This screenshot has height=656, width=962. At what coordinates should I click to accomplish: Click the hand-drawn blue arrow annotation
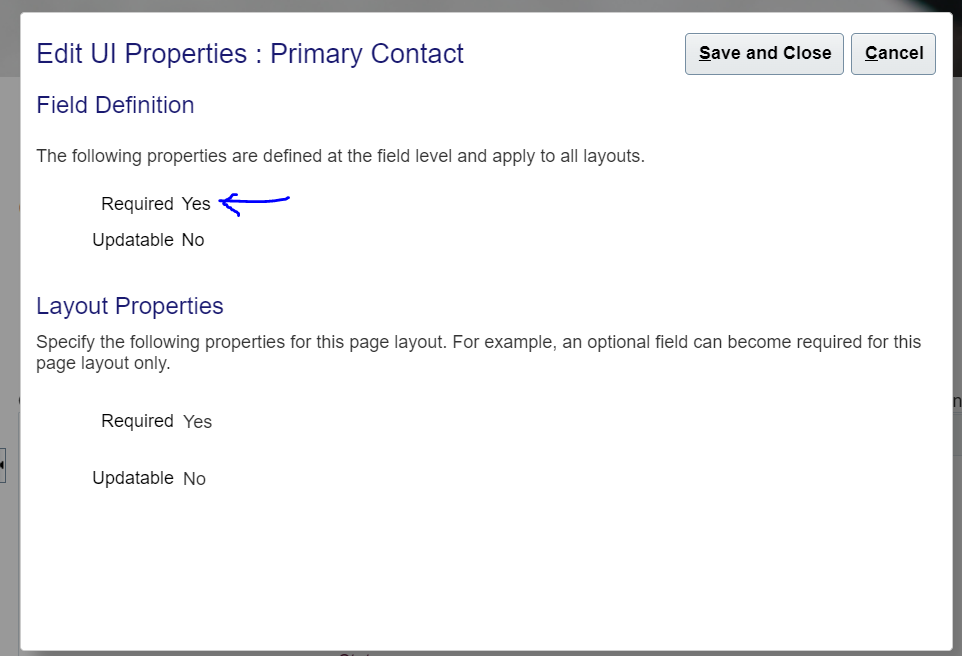pos(254,203)
